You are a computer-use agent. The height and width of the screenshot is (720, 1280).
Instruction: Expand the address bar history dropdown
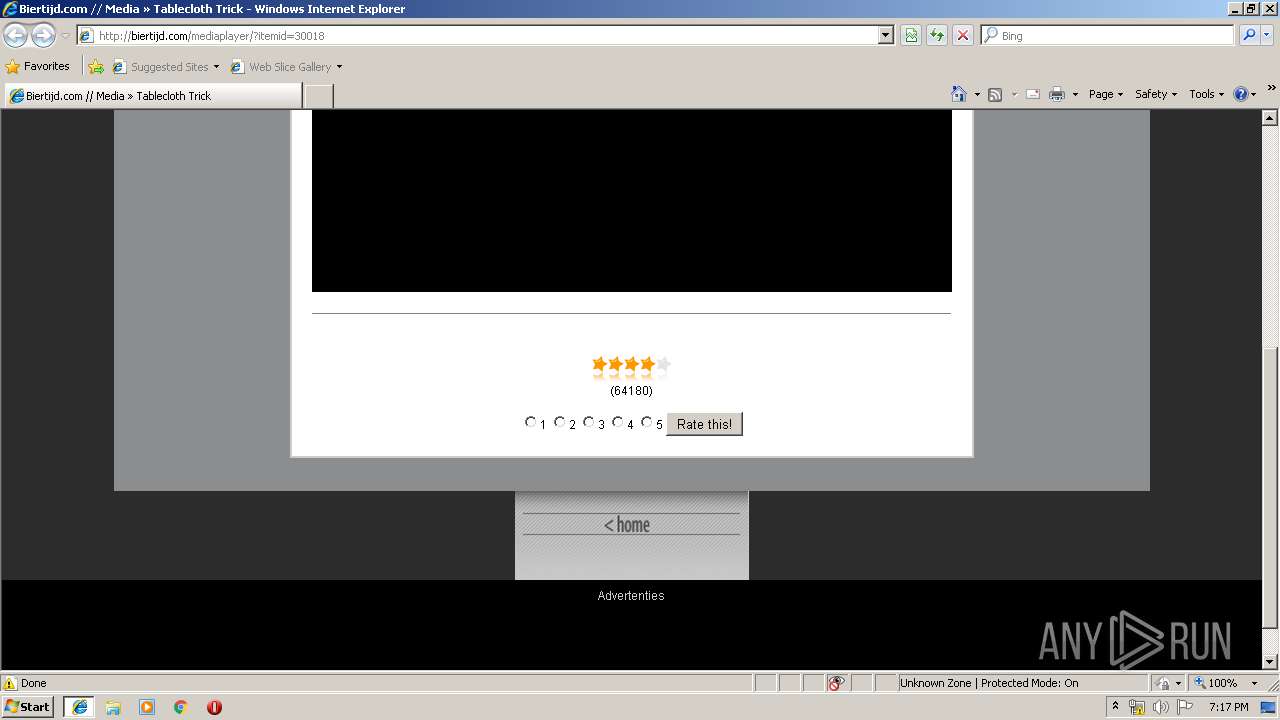(886, 35)
